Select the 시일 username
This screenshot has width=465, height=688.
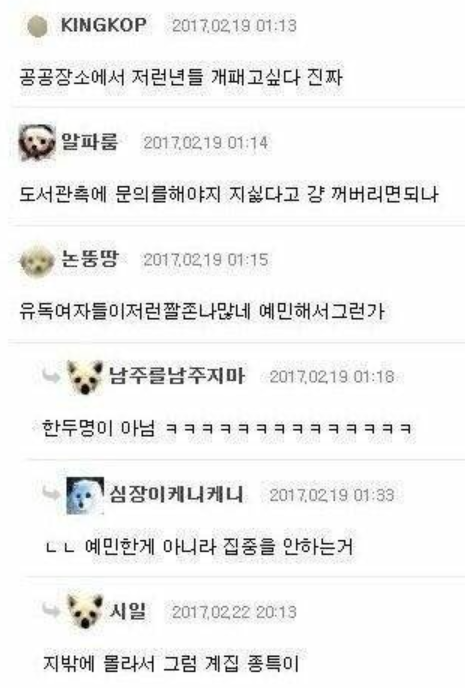[x=128, y=611]
